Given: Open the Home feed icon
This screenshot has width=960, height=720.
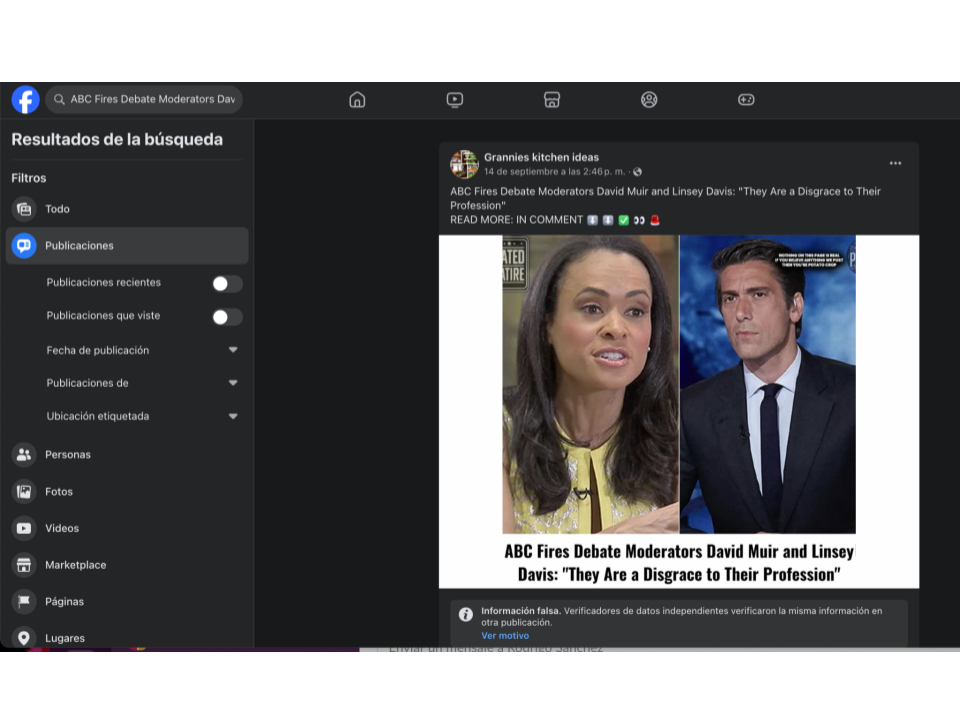Looking at the screenshot, I should point(357,100).
